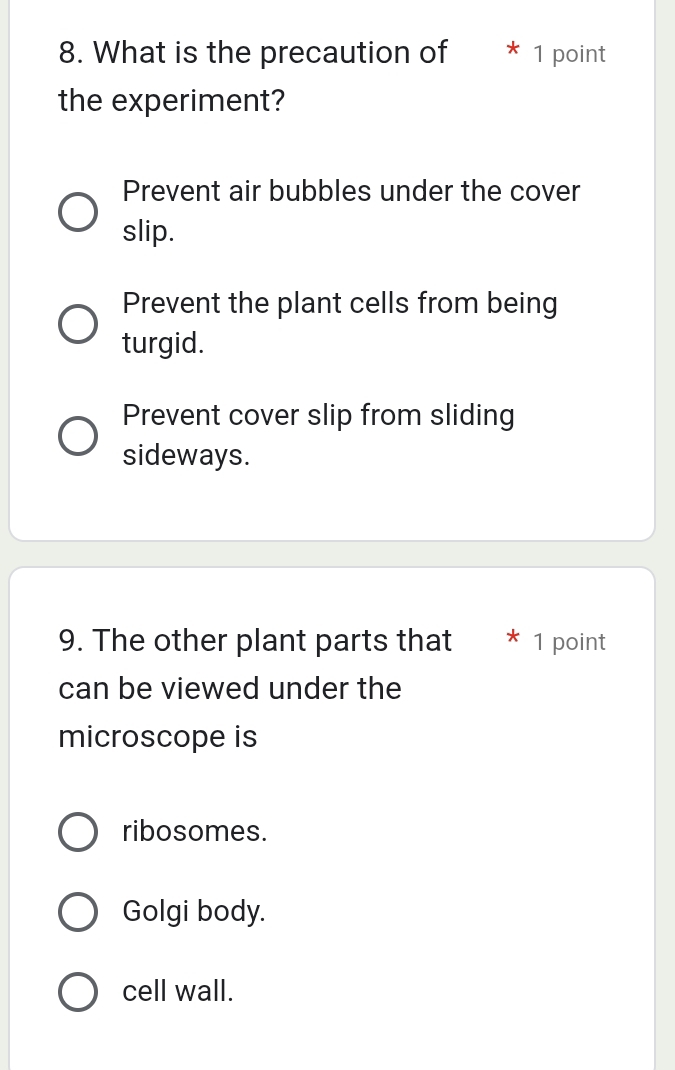Choose radio for plant cells being turgid
Image resolution: width=675 pixels, height=1070 pixels.
pyautogui.click(x=78, y=325)
